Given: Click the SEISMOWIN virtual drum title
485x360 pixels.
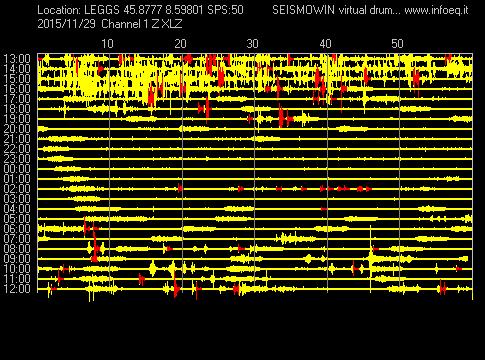Looking at the screenshot, I should (337, 10).
